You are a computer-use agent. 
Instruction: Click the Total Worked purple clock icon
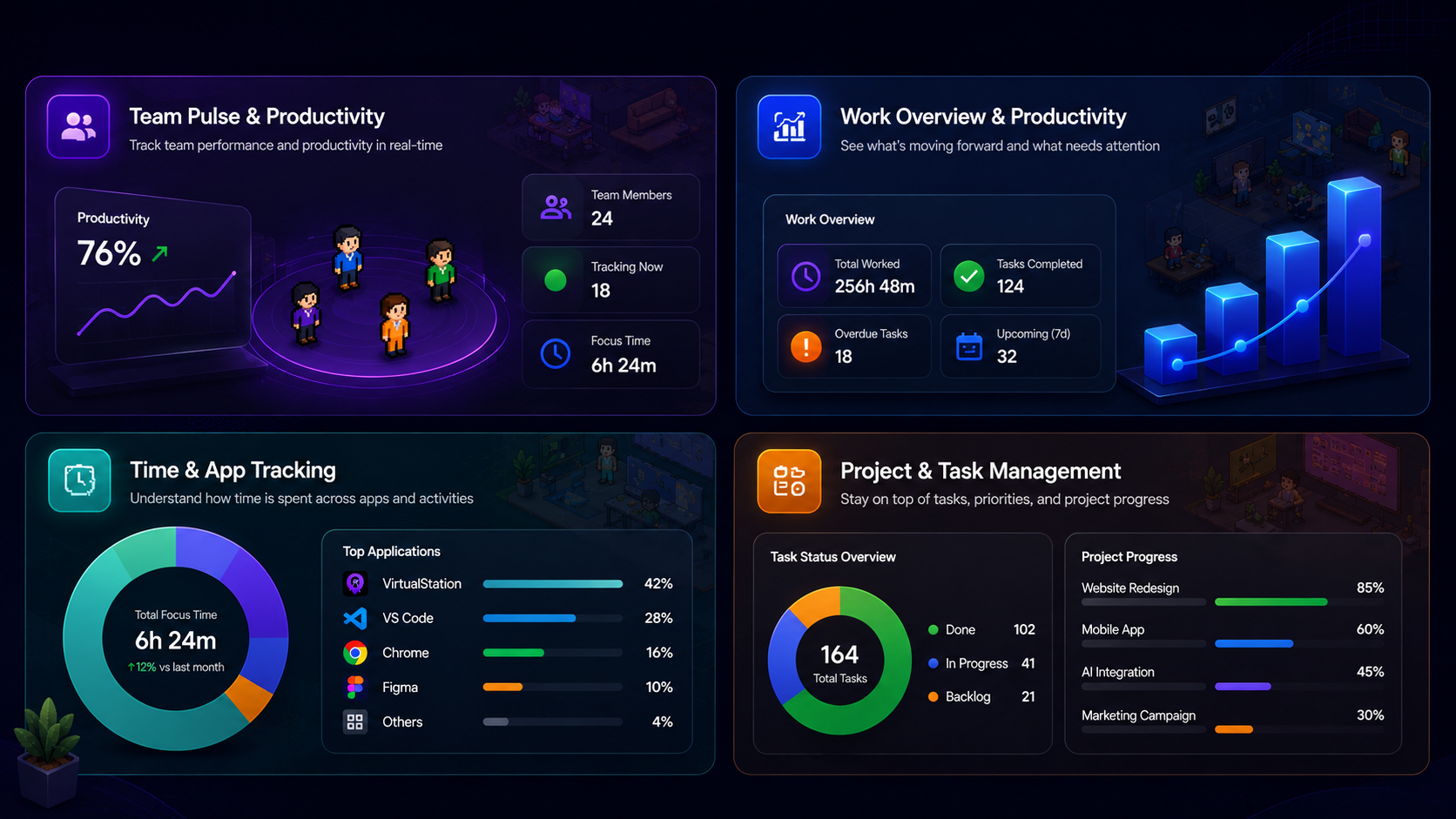pyautogui.click(x=806, y=277)
